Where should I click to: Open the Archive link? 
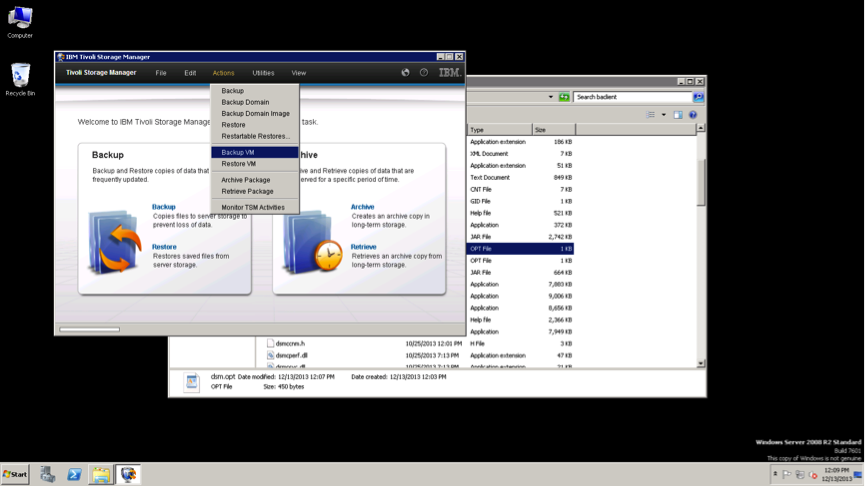click(x=362, y=207)
